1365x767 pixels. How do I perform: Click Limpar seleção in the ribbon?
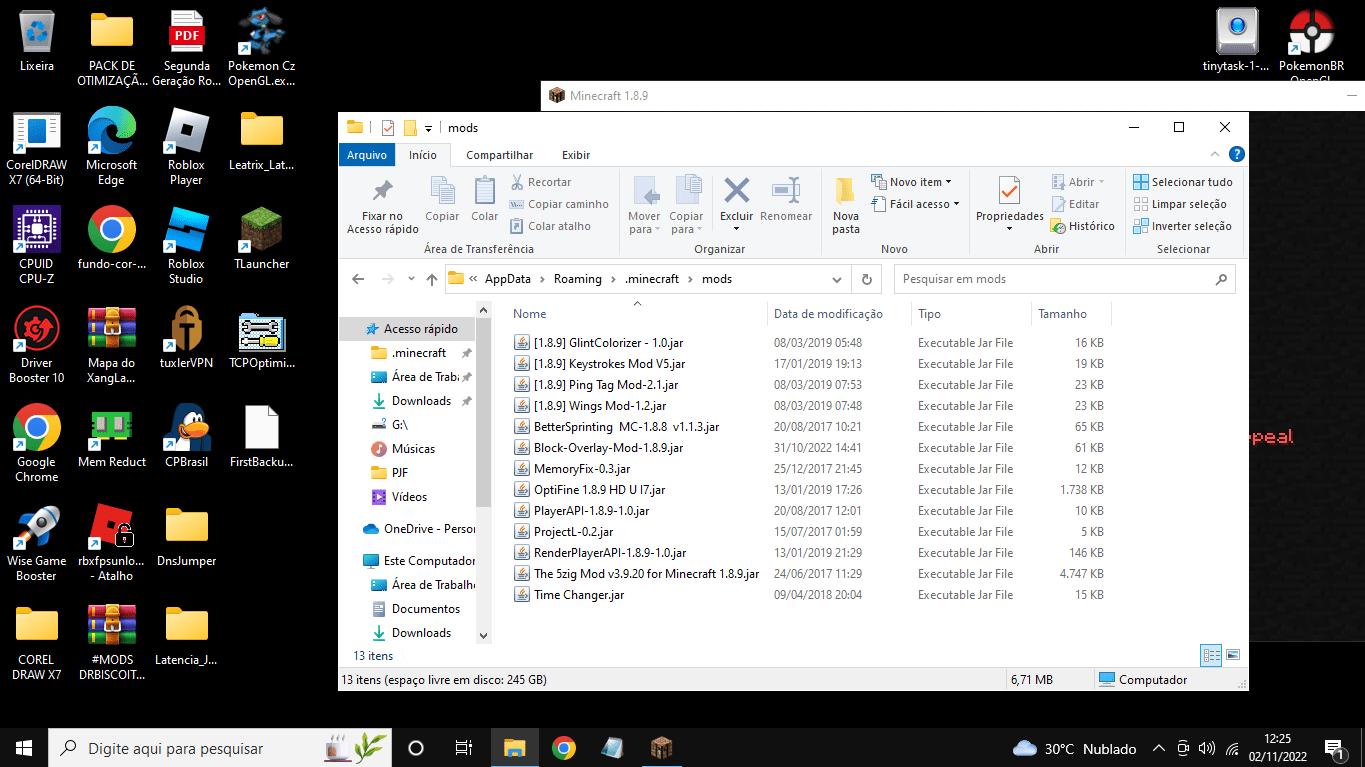tap(1180, 204)
